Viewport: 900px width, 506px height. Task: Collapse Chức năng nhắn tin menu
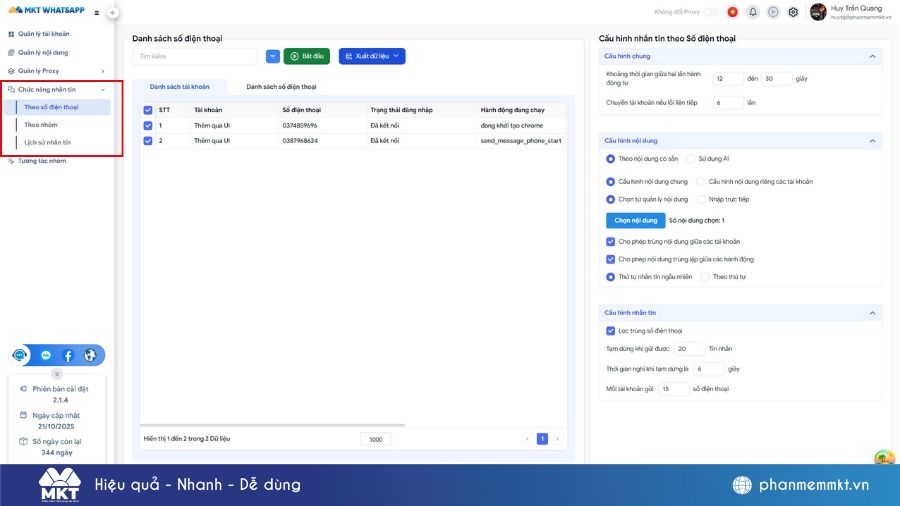(103, 90)
